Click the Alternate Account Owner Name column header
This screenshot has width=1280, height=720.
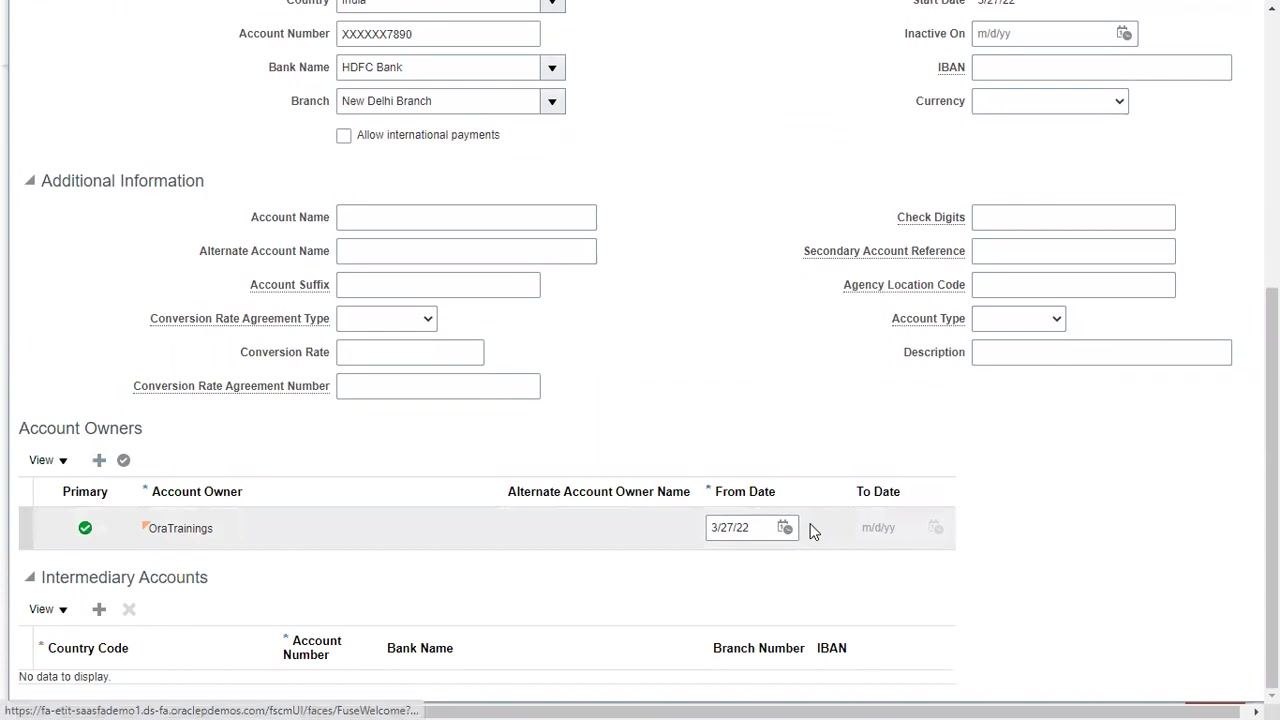point(599,492)
